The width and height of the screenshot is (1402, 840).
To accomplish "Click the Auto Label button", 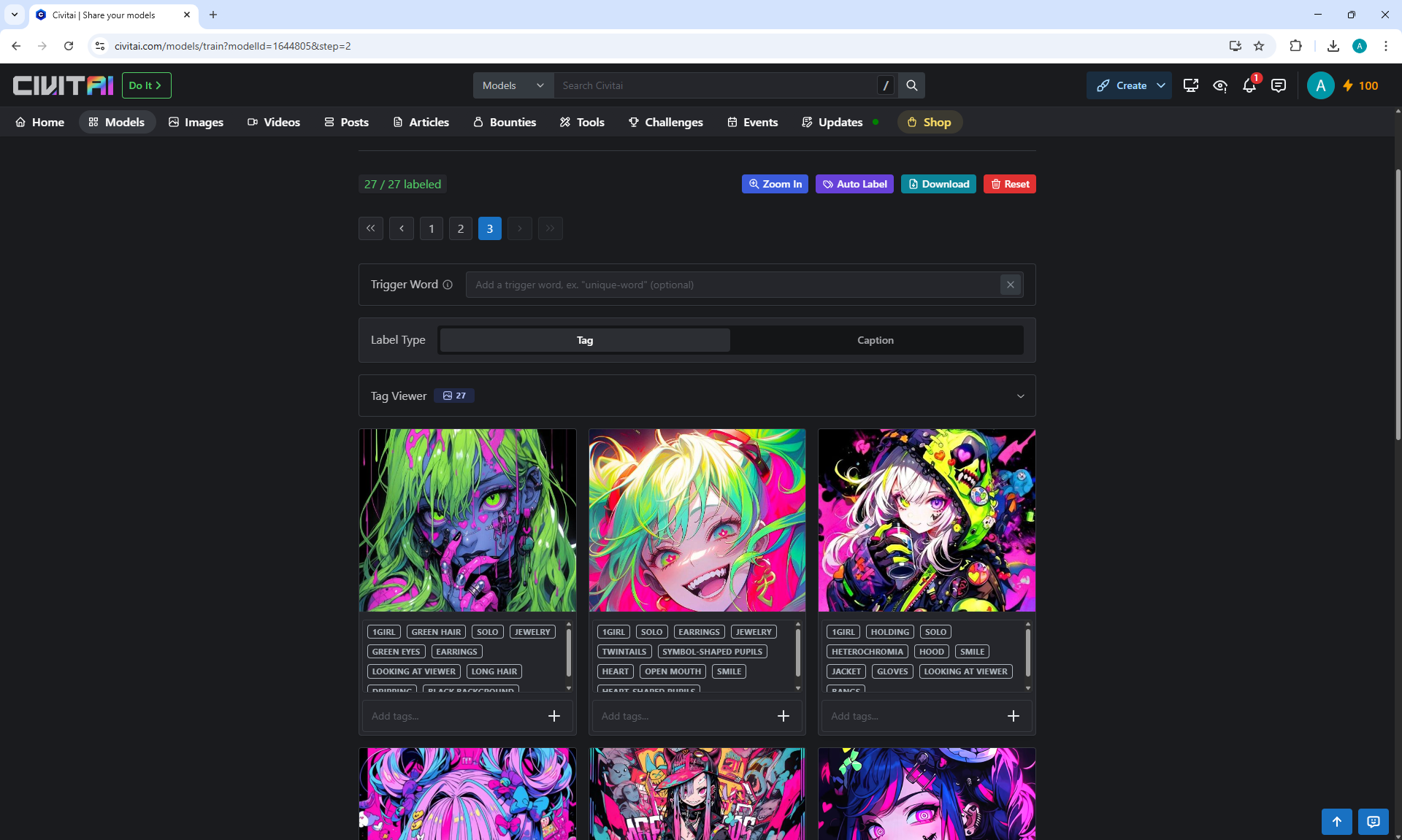I will [854, 184].
